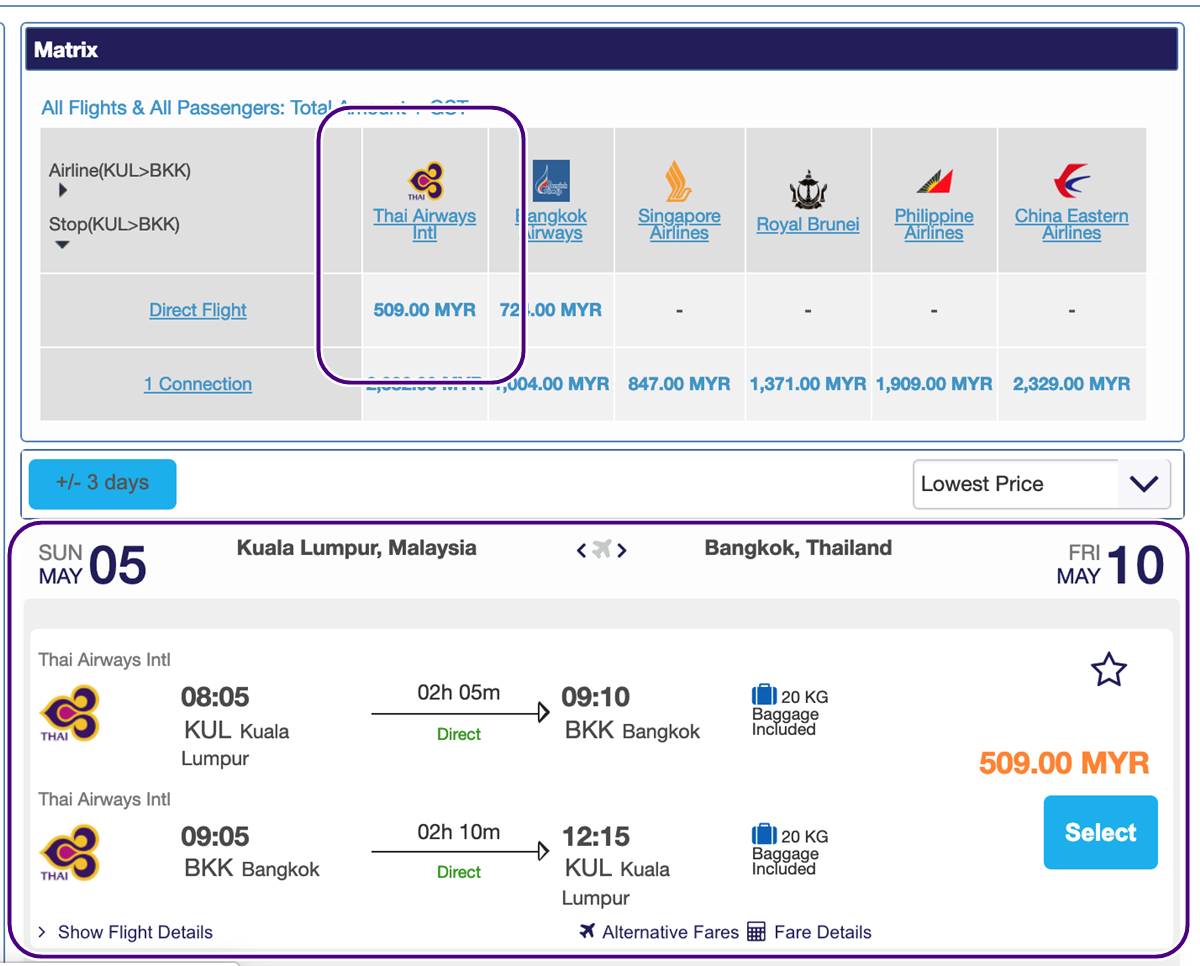Click the baggage icon on the BKK to KUL flight
This screenshot has height=966, width=1200.
tap(764, 834)
